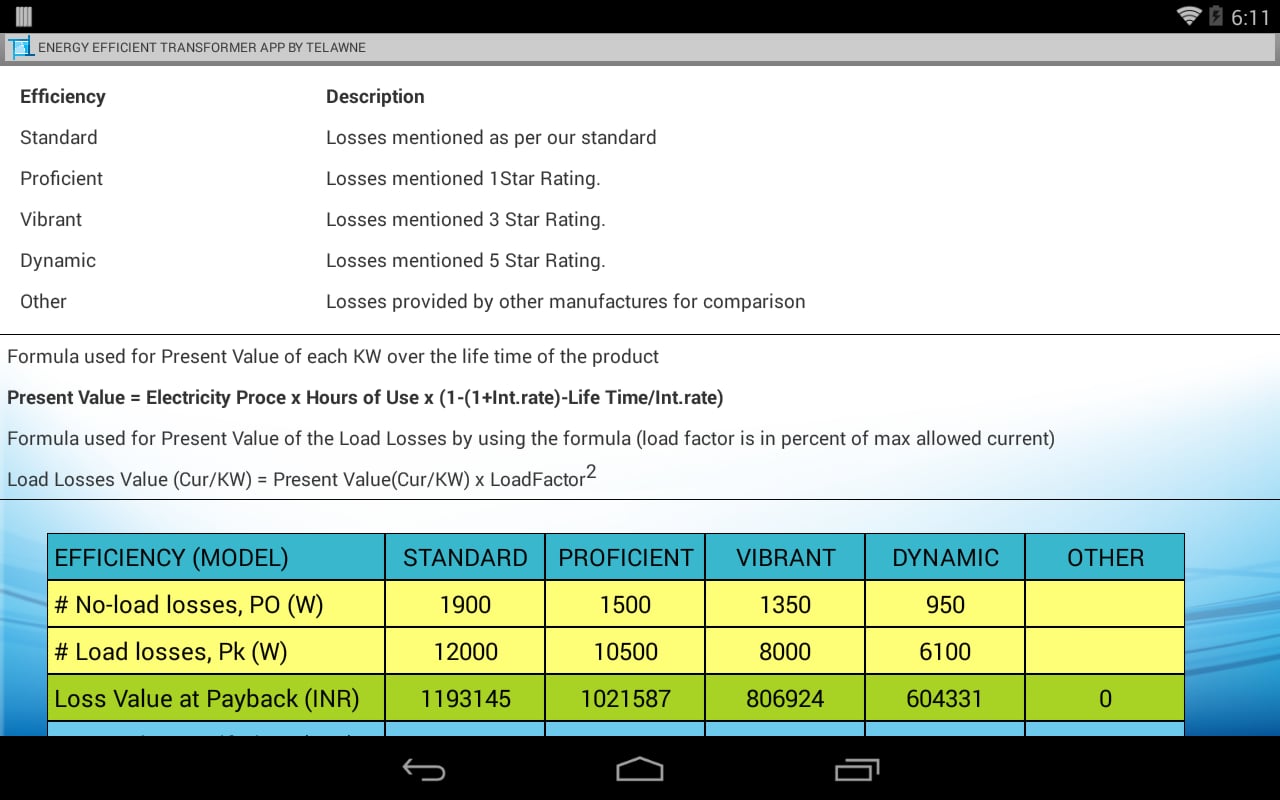Image resolution: width=1280 pixels, height=800 pixels.
Task: Select Vibrant loss value 806924
Action: click(785, 698)
